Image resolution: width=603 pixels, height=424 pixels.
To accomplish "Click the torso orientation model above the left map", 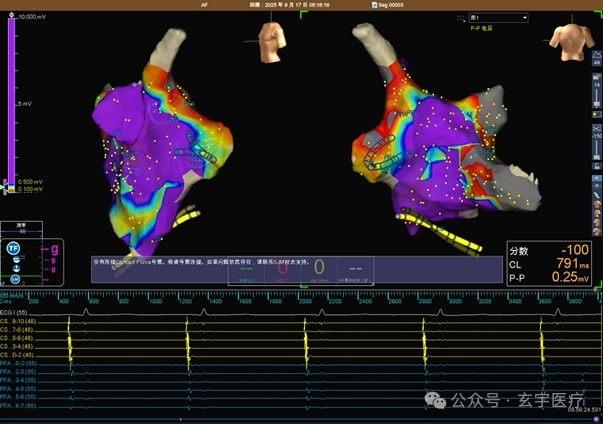I will 272,42.
